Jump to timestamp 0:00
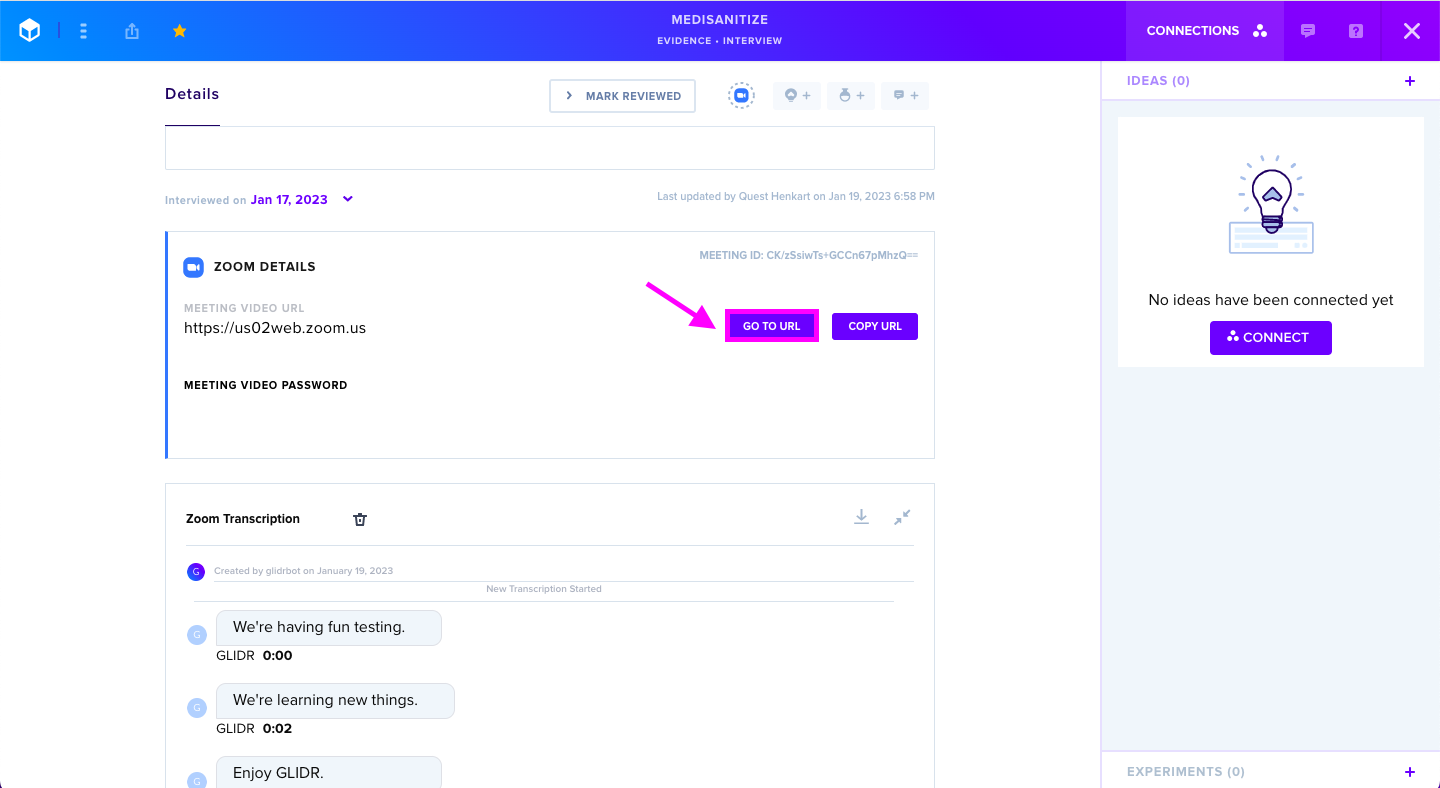1440x788 pixels. (x=277, y=656)
